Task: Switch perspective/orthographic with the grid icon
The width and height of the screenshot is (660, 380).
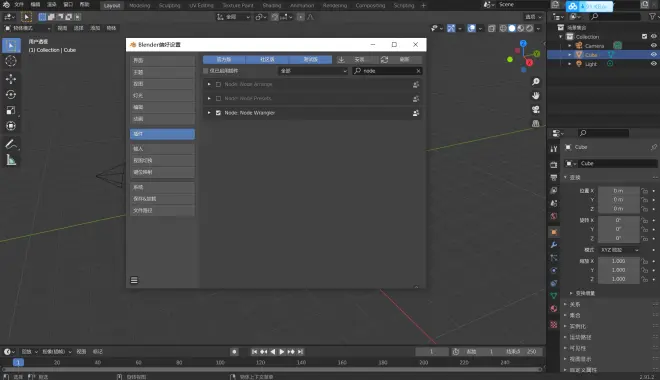Action: click(x=535, y=123)
